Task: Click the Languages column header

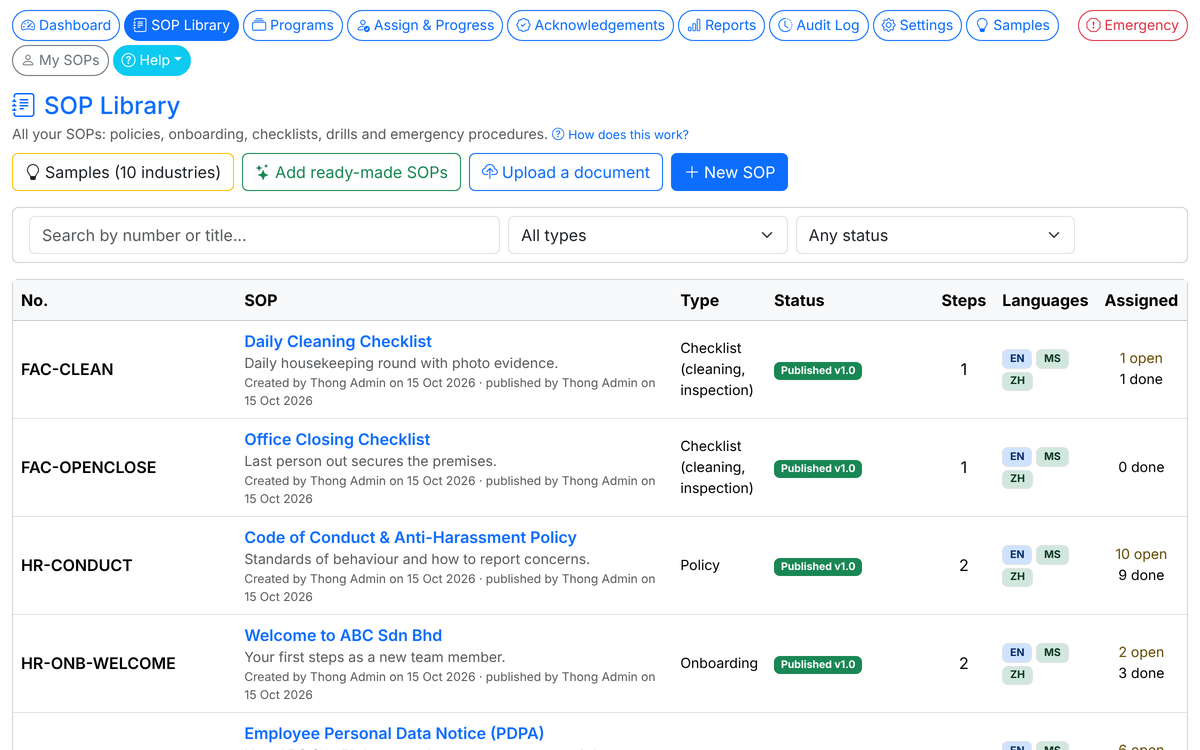Action: pos(1045,300)
